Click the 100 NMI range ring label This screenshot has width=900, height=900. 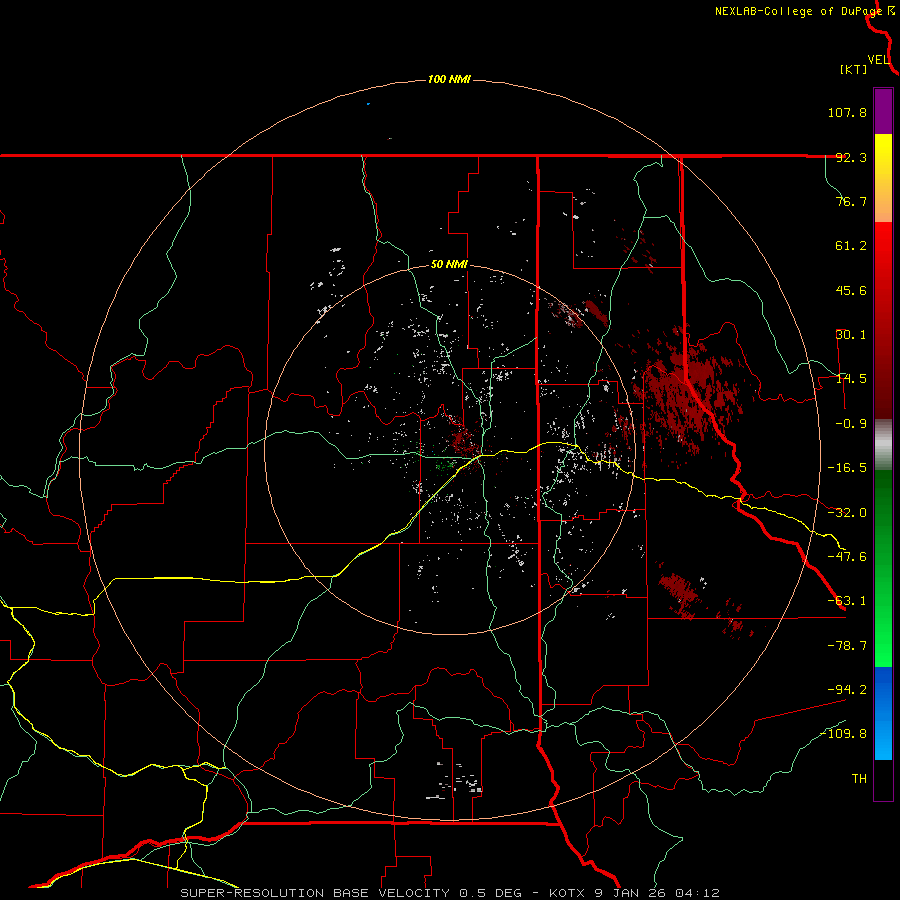pyautogui.click(x=449, y=79)
